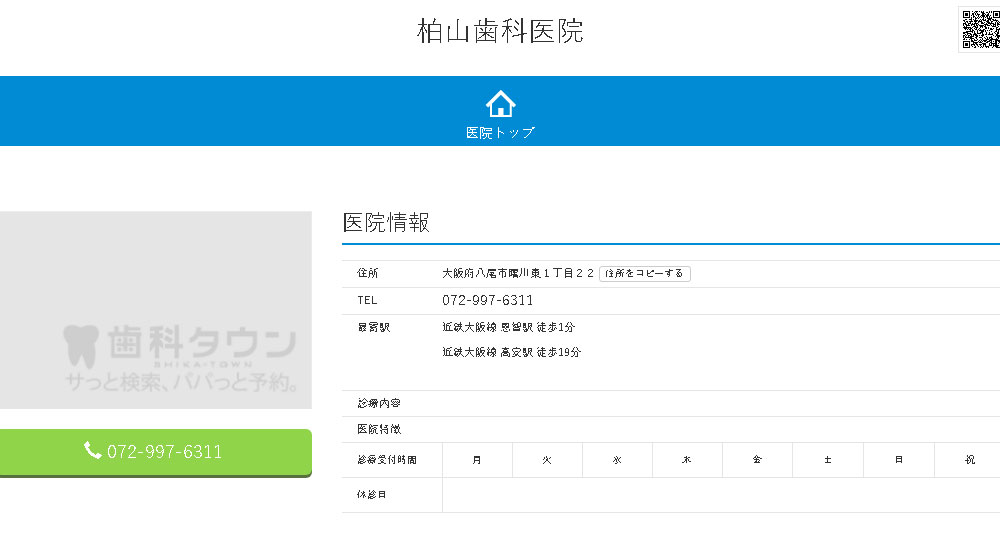Click the 恩智駅 徒歩1分 station entry
This screenshot has width=1000, height=550.
(508, 327)
